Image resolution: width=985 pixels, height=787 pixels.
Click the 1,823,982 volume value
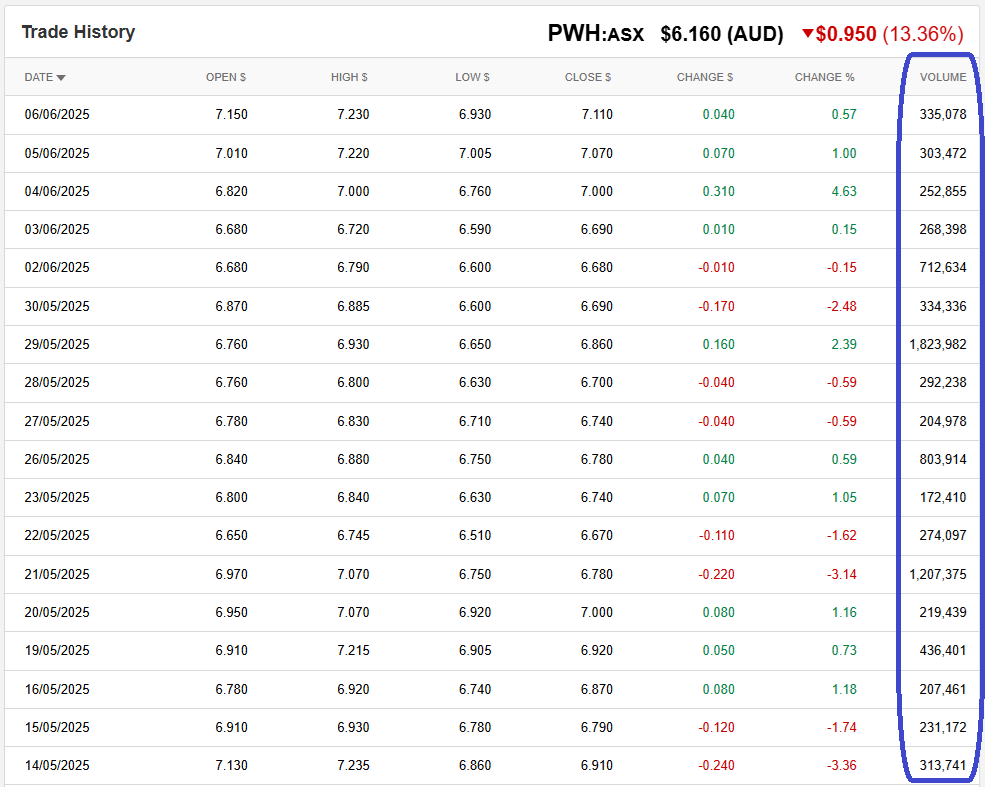pos(938,344)
